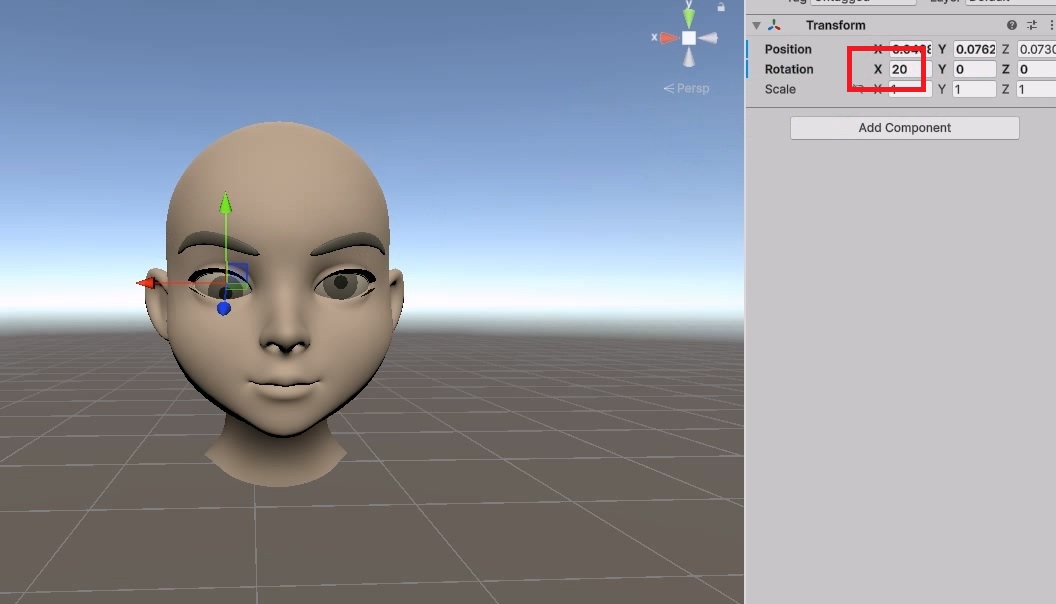Viewport: 1056px width, 604px height.
Task: Click the Scale Z value field
Action: (x=1036, y=90)
